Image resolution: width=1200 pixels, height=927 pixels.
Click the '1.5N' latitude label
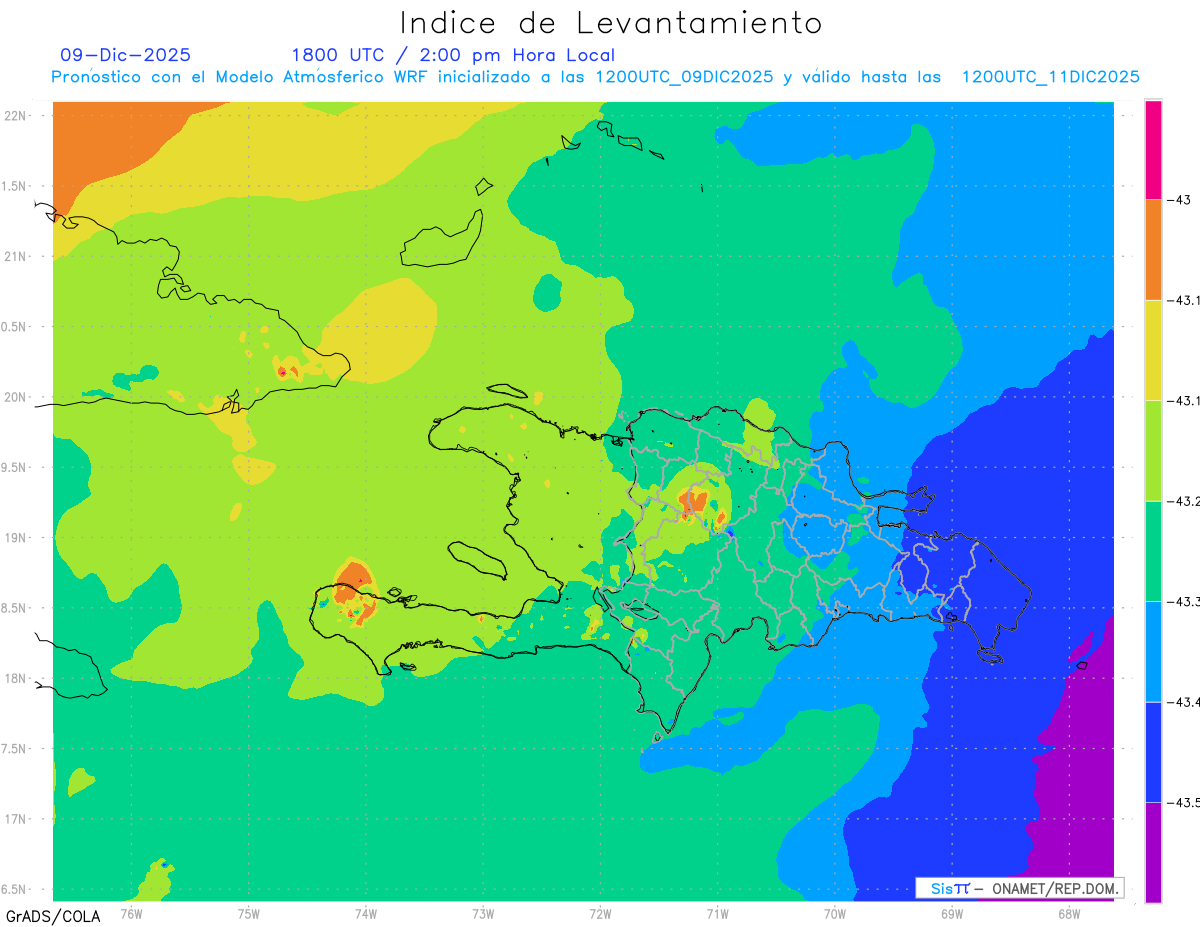pos(13,186)
